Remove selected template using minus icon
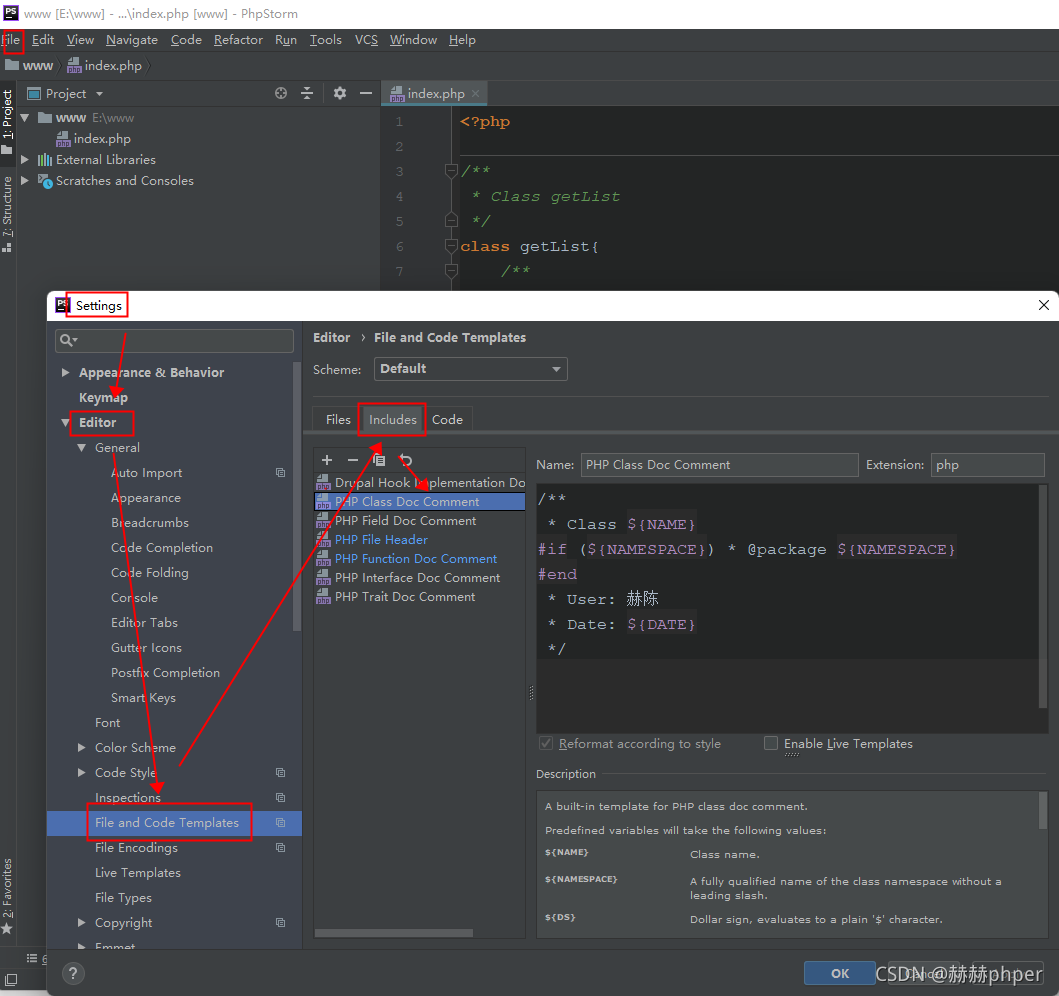Screen dimensions: 1059x996 click(x=351, y=460)
